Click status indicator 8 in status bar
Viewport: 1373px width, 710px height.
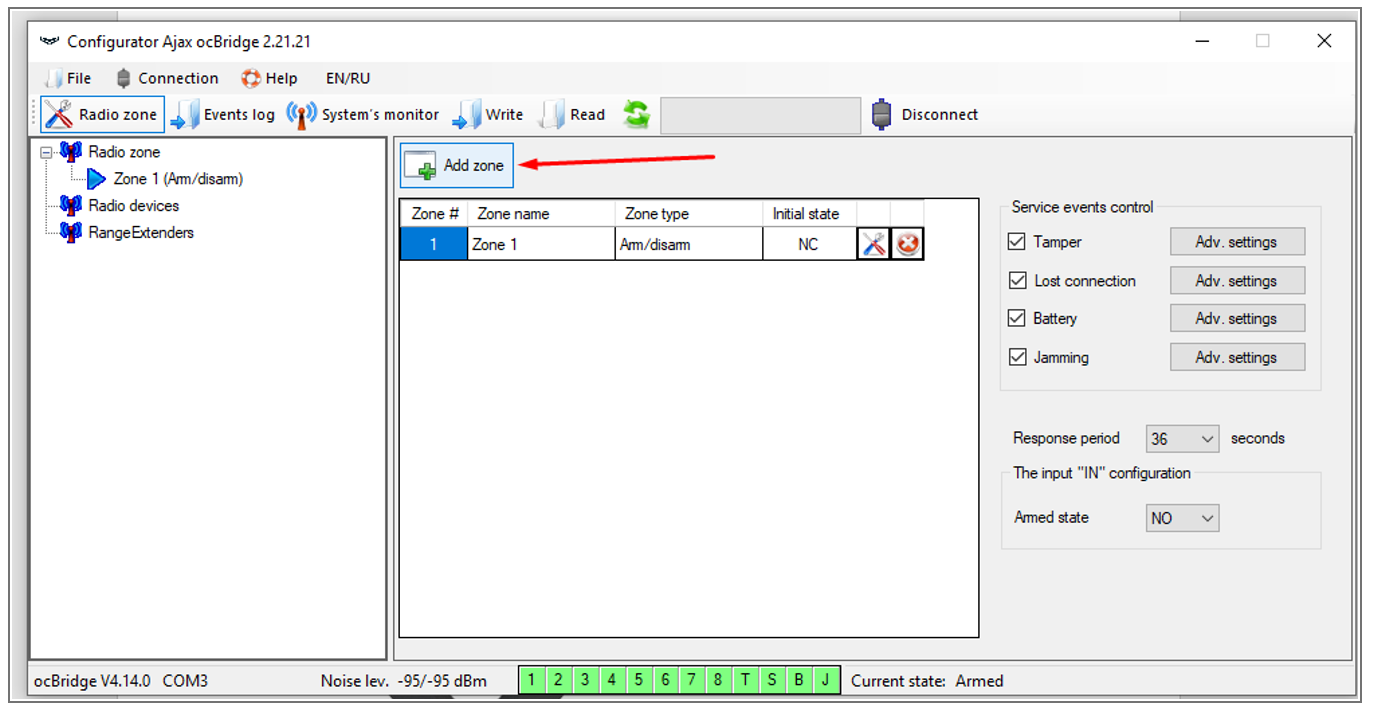(x=718, y=681)
